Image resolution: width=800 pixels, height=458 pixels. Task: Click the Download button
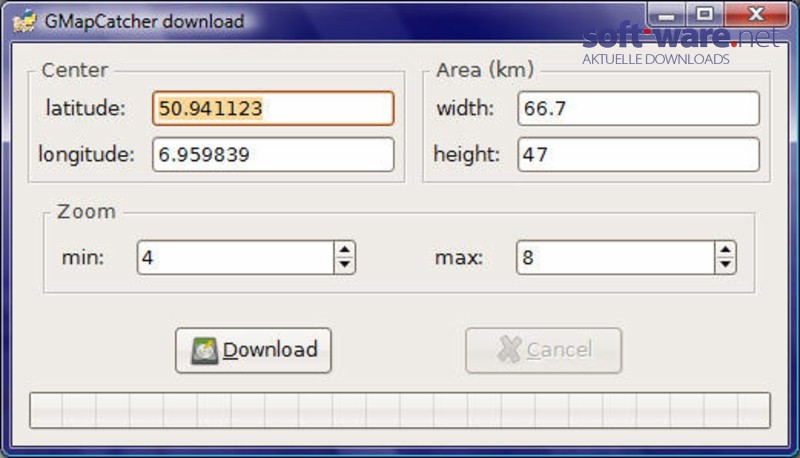[x=253, y=350]
